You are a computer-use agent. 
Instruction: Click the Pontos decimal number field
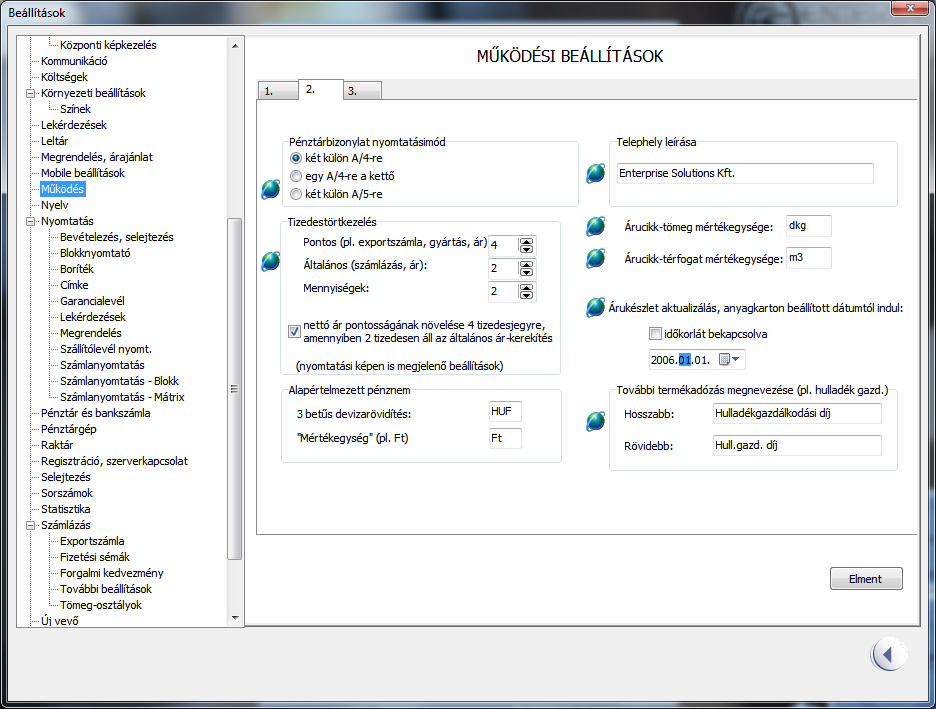click(503, 245)
